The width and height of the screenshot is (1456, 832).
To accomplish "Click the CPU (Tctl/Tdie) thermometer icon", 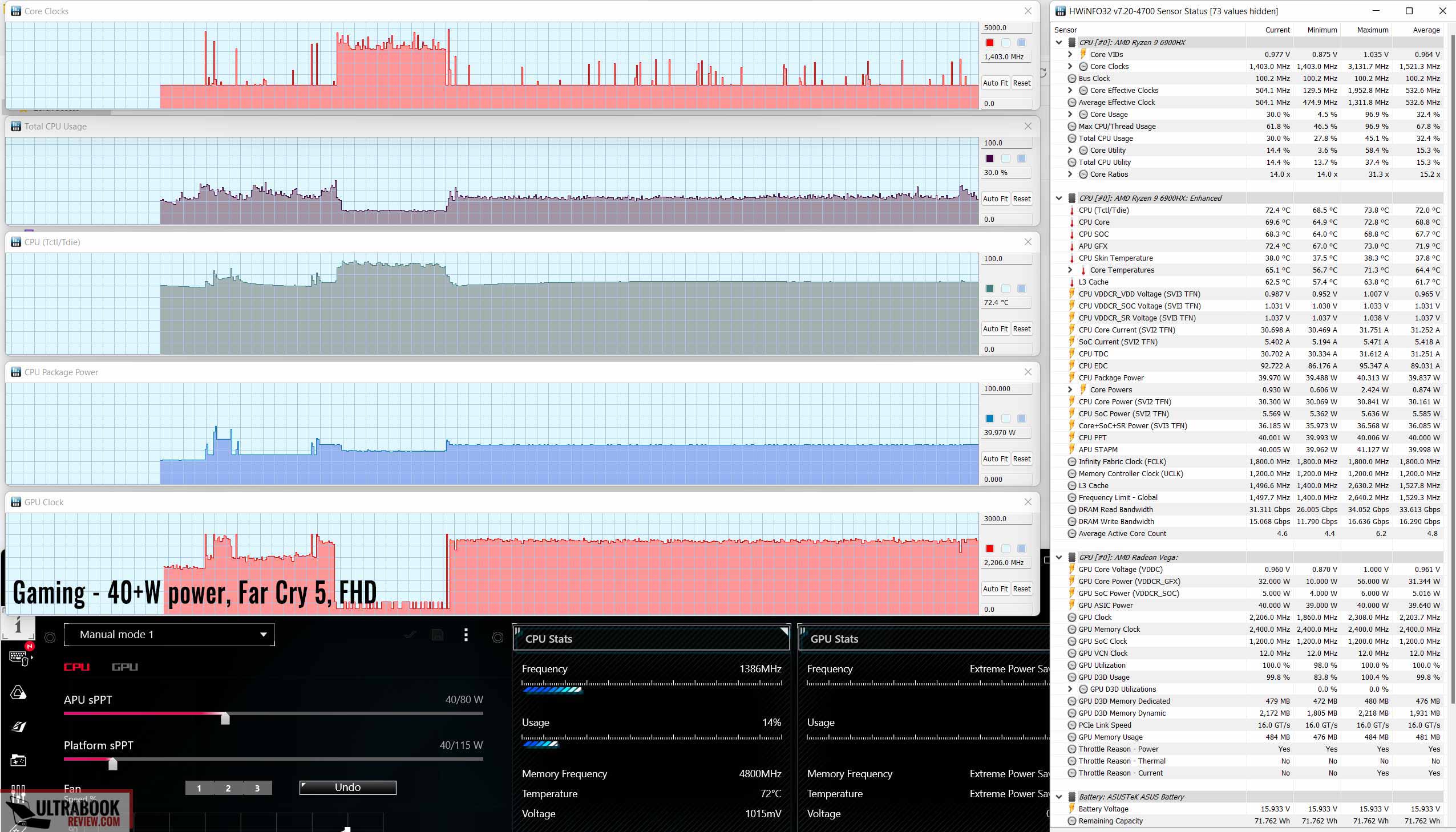I will point(1072,210).
